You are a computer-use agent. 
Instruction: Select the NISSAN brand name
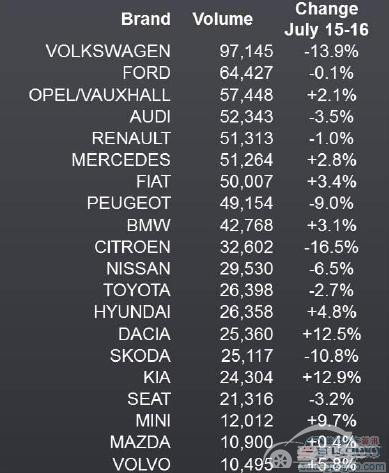tap(138, 269)
